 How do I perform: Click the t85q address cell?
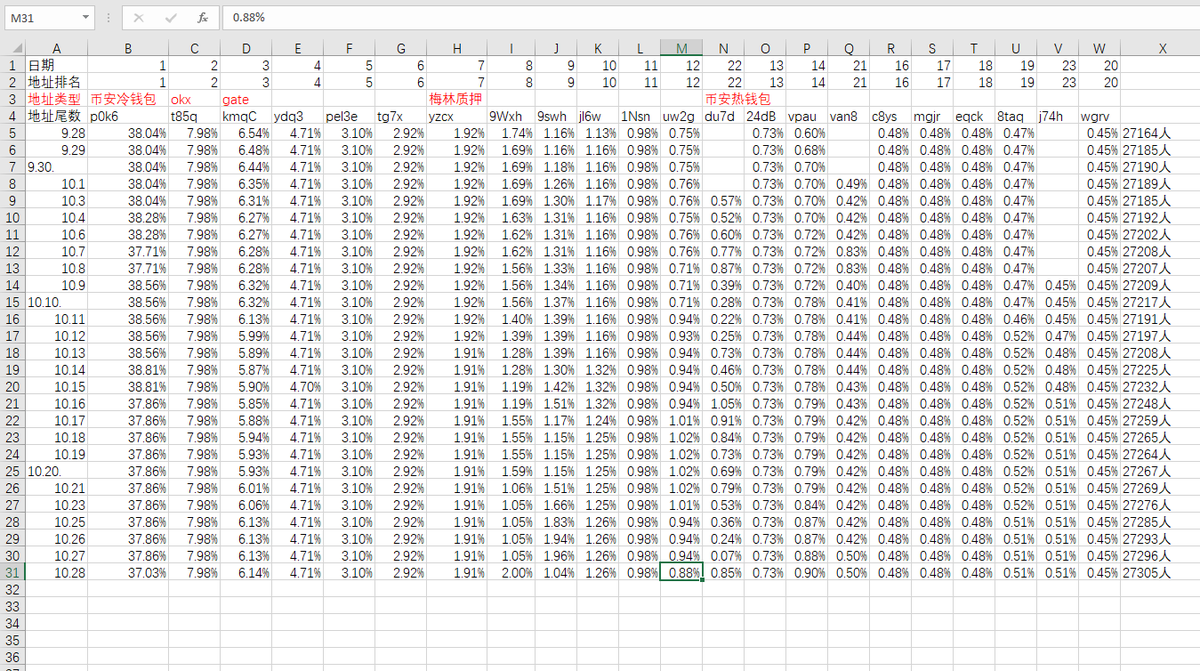tap(194, 116)
